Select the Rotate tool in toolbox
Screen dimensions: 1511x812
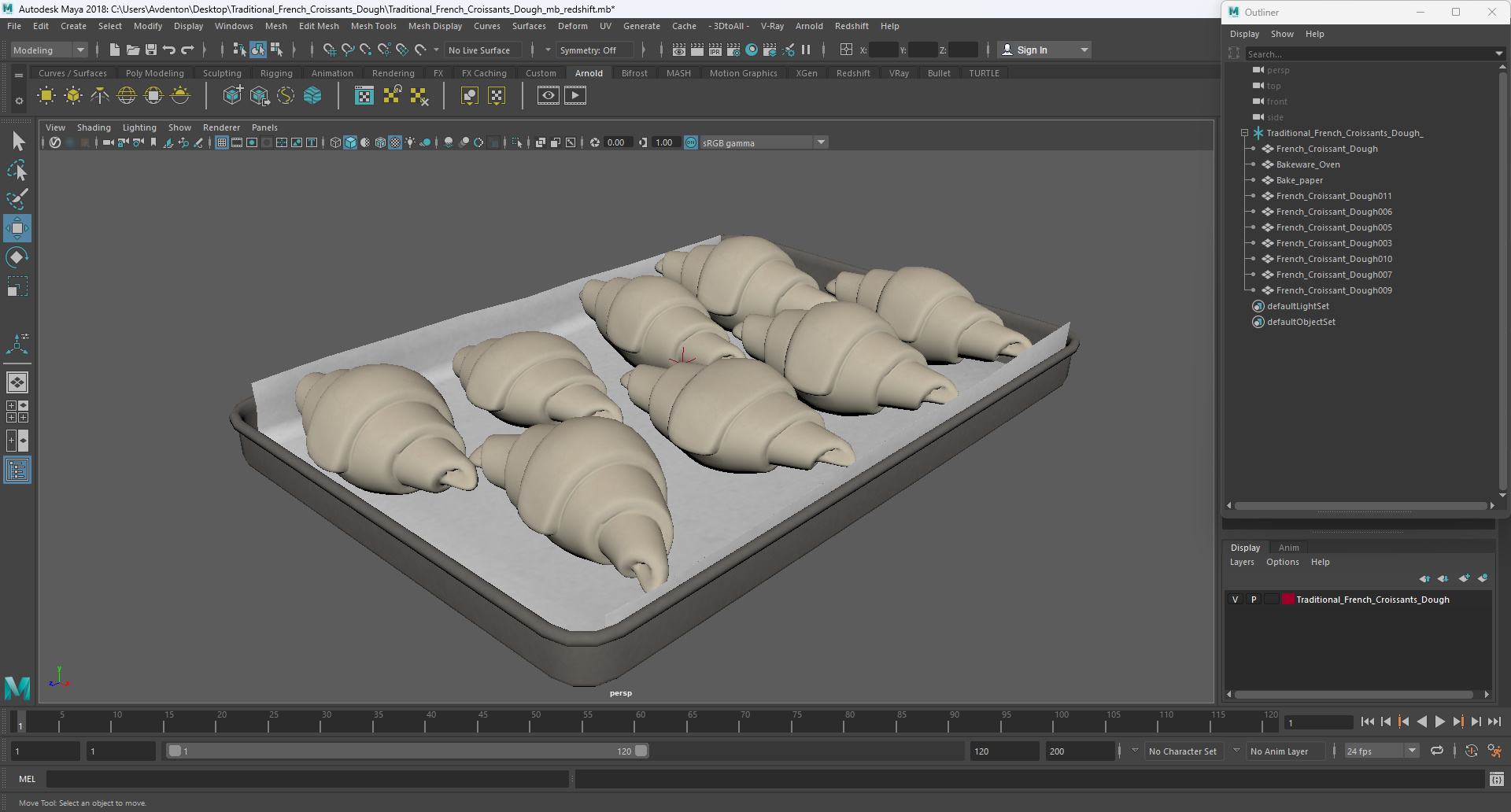click(x=17, y=257)
